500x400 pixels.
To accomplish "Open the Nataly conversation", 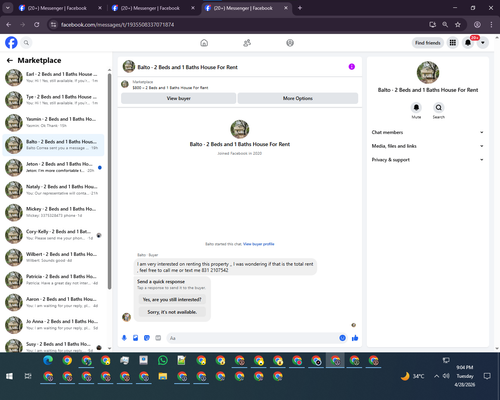I will [x=53, y=190].
